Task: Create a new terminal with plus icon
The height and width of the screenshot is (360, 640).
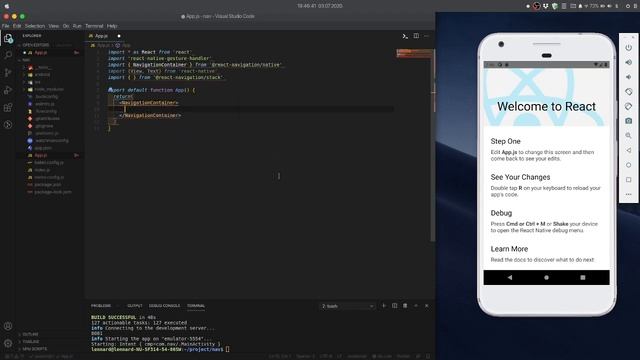Action: tap(384, 306)
